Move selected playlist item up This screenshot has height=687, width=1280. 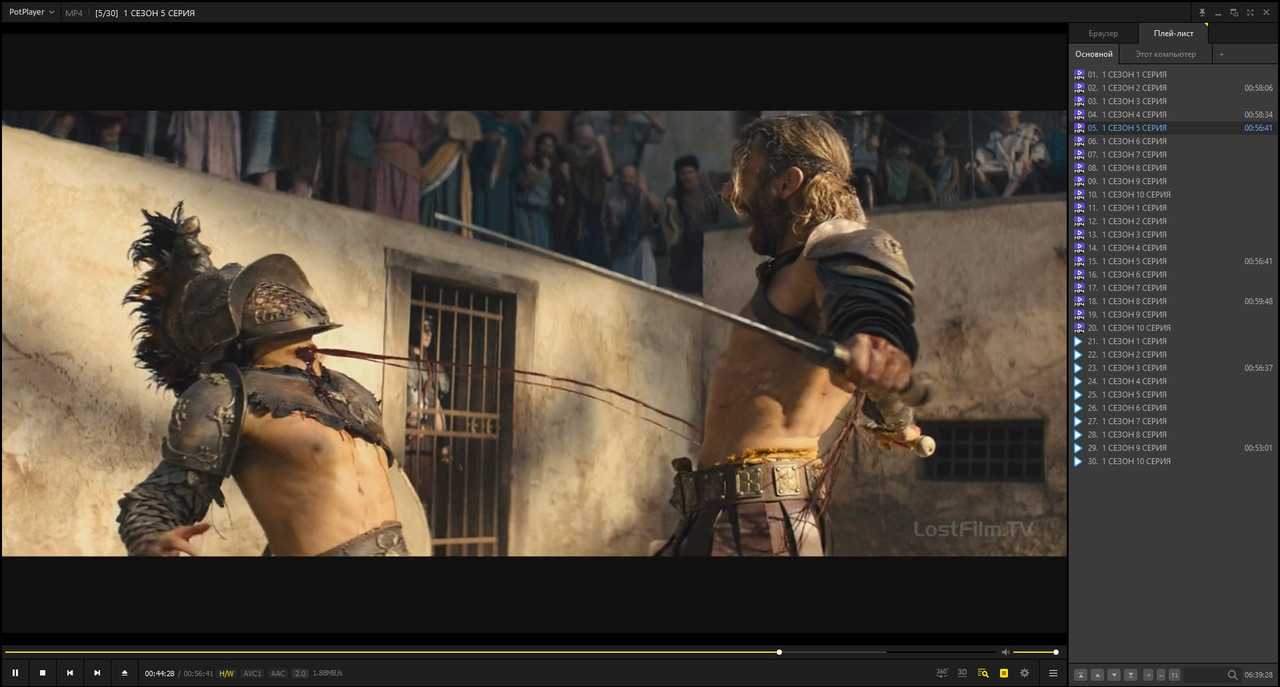[x=1097, y=675]
